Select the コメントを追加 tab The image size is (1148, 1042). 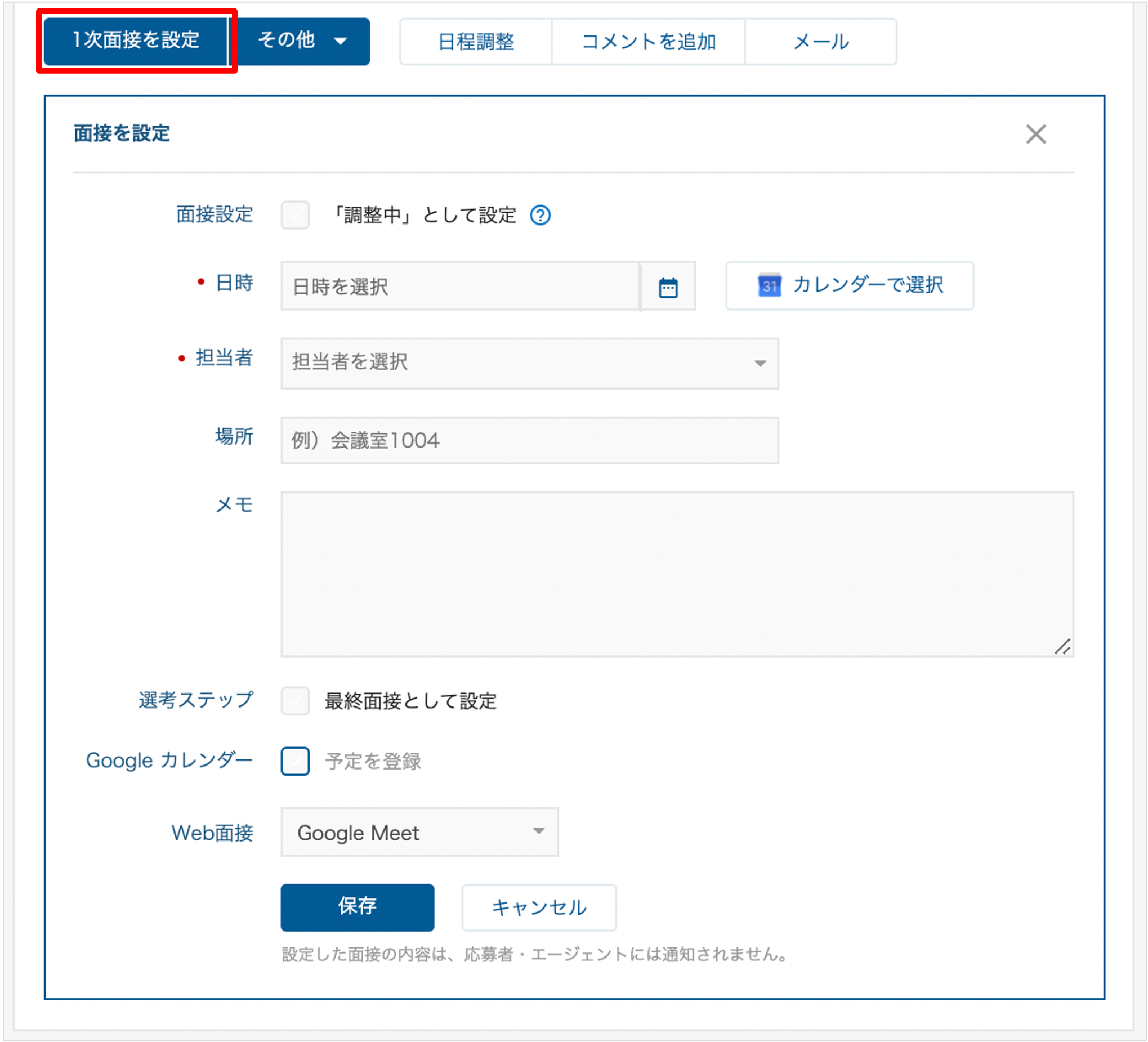click(x=649, y=42)
